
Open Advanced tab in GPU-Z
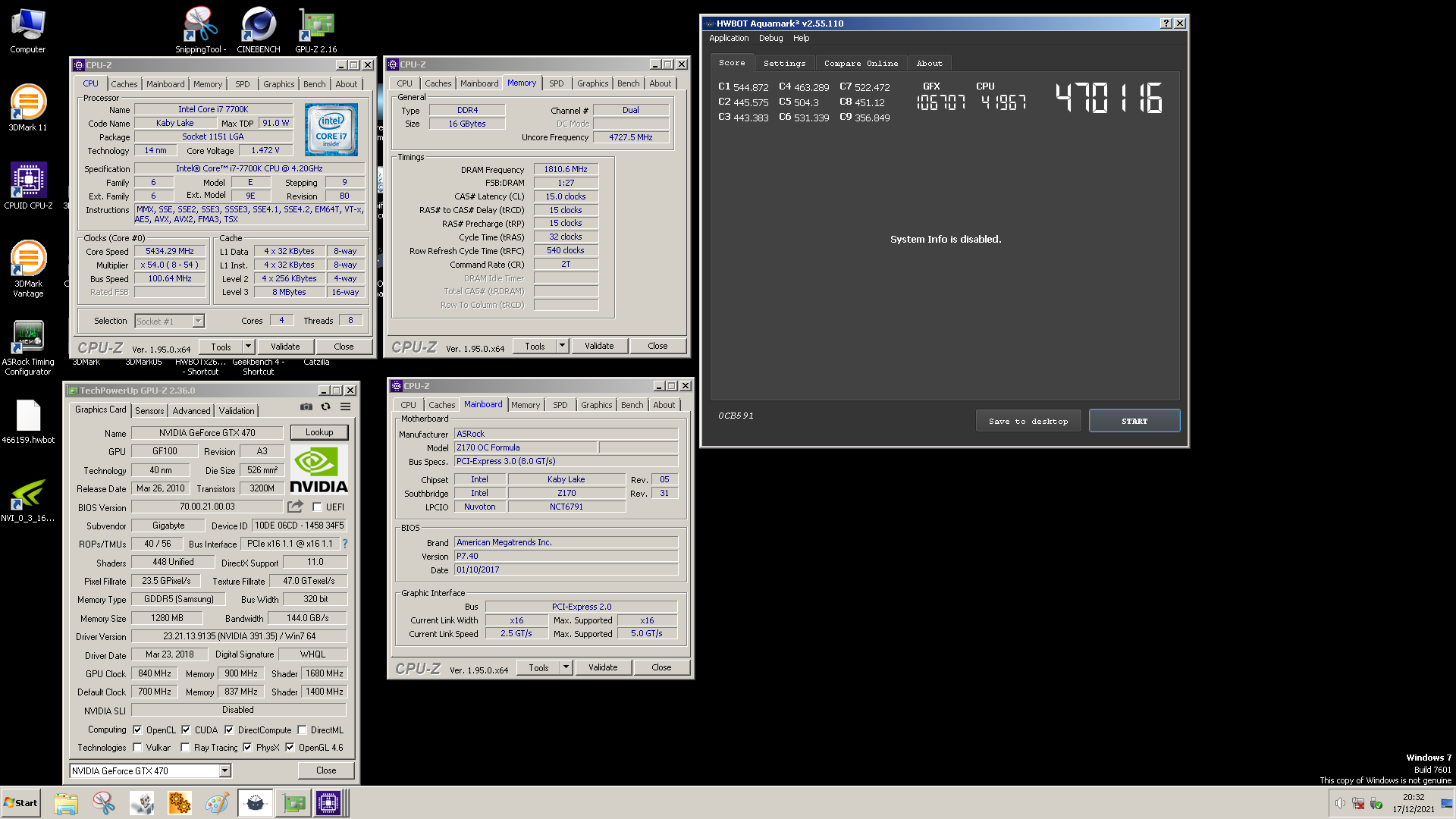point(191,410)
